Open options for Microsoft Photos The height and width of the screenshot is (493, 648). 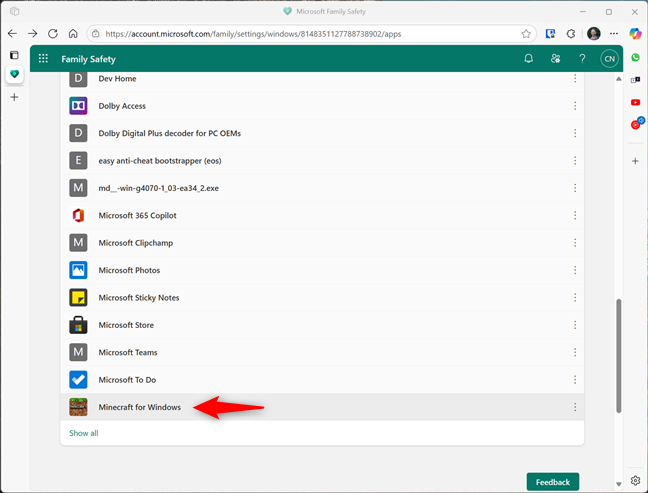point(575,270)
